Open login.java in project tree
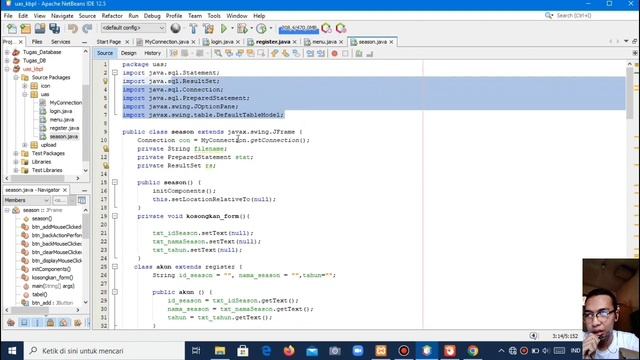The image size is (640, 360). [x=61, y=111]
